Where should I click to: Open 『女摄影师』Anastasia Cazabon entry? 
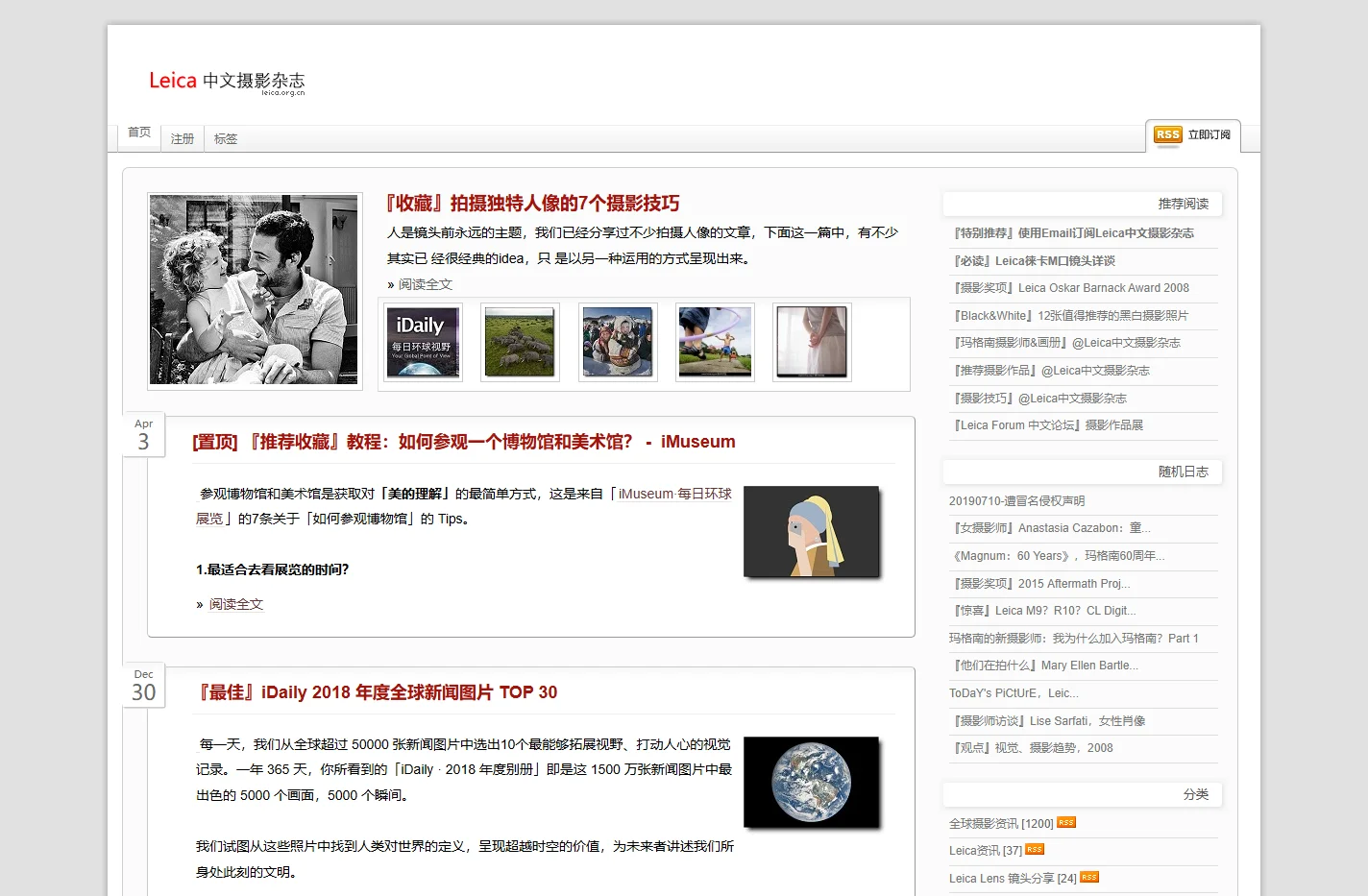click(x=1050, y=528)
